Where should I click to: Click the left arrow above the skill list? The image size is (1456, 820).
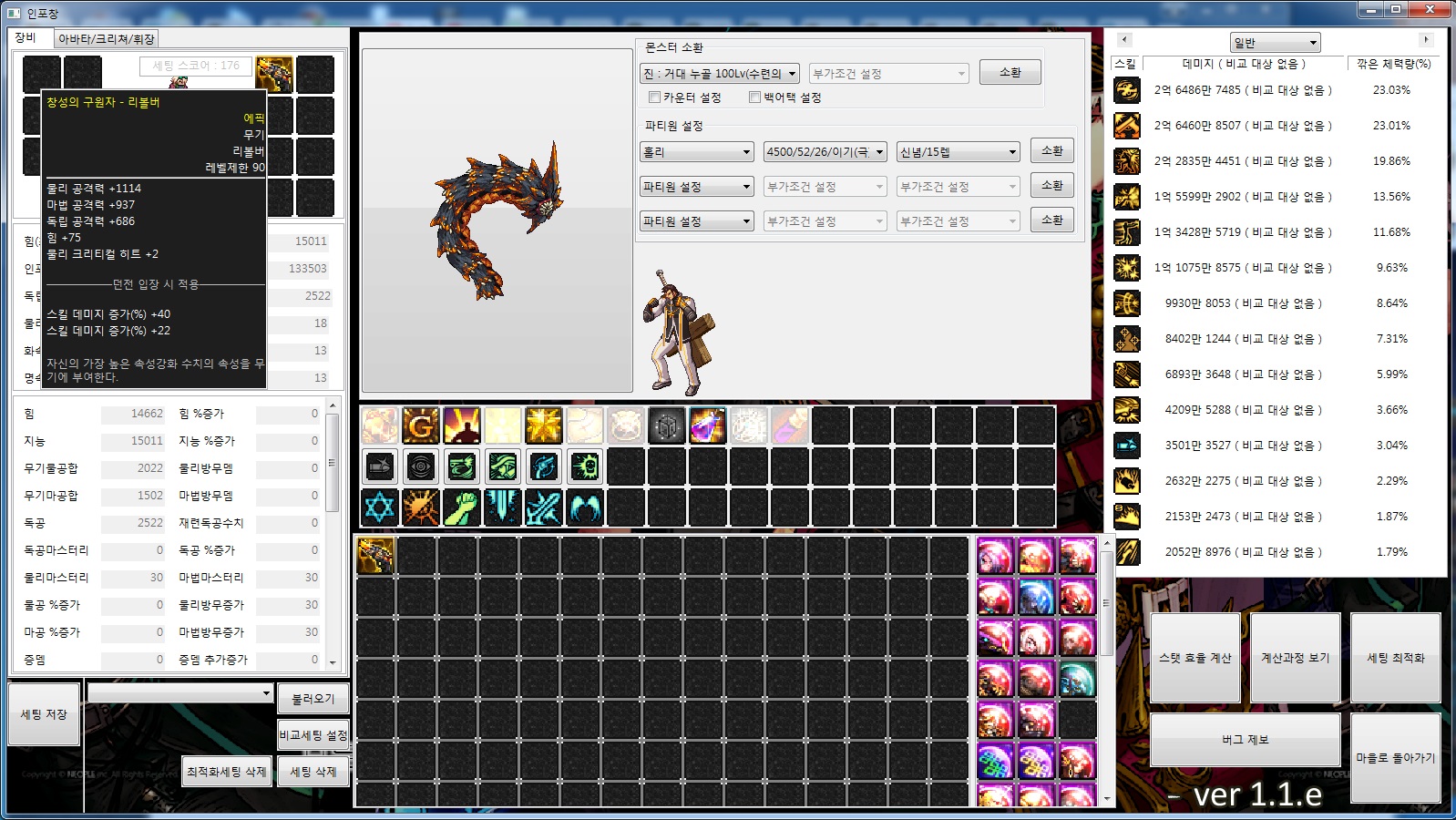tap(1124, 40)
